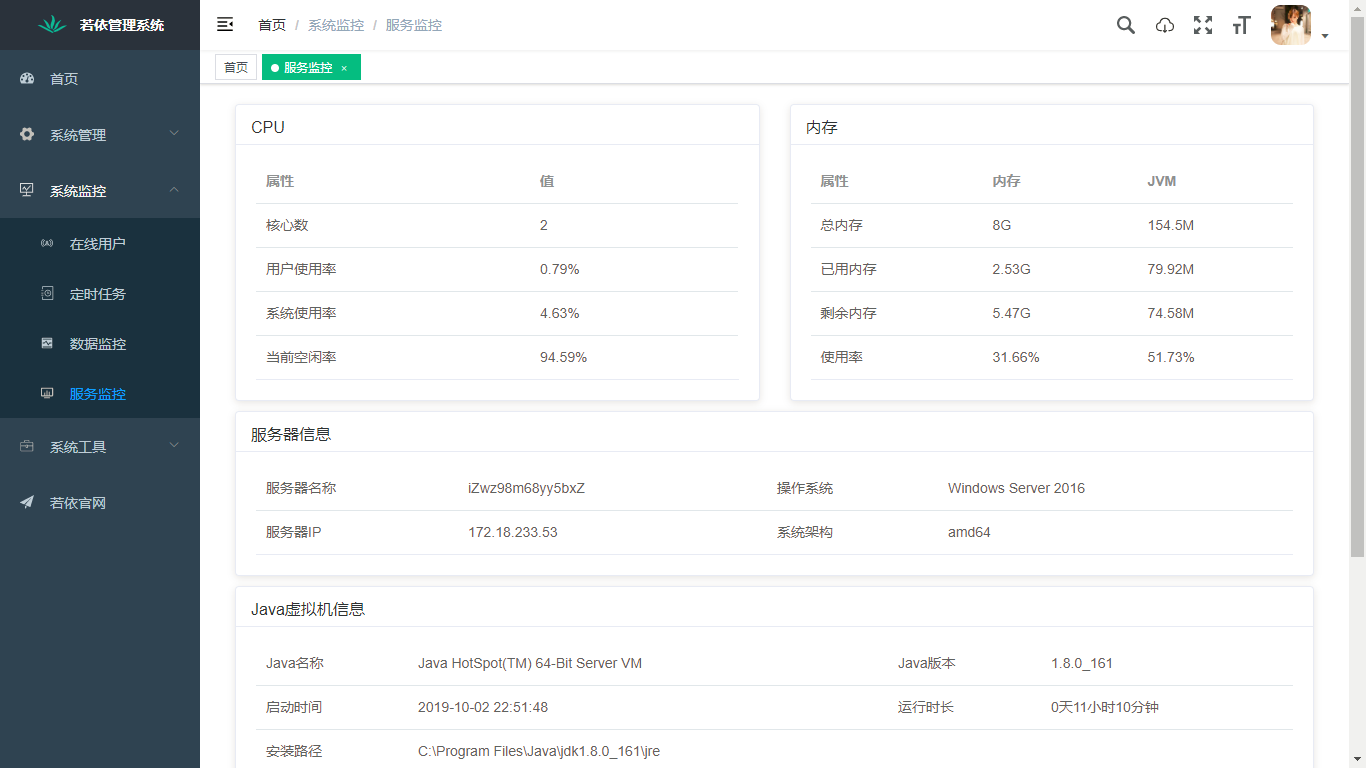Click Java HotSpot(TM) 64-Bit Server VM
This screenshot has width=1366, height=768.
coord(530,663)
